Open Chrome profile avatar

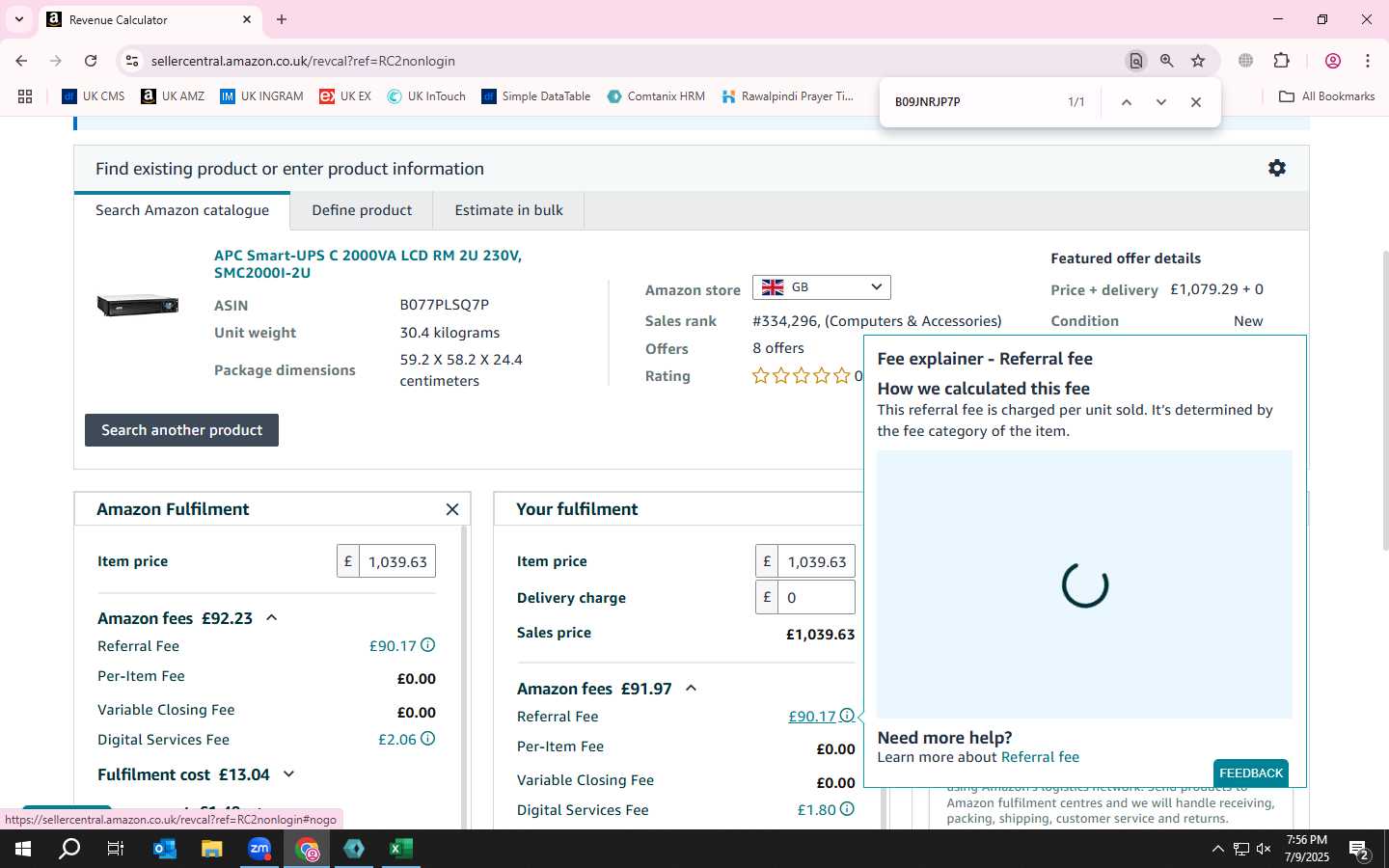tap(1333, 61)
